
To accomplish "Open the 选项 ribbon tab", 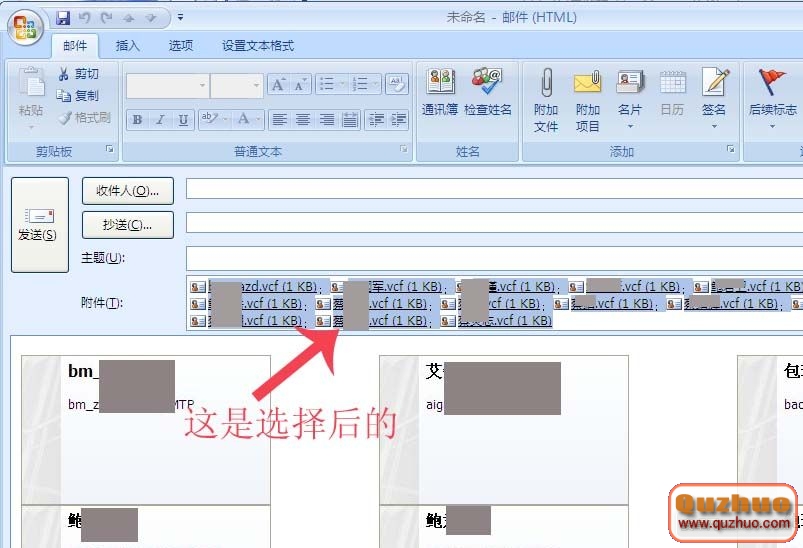I will (181, 46).
